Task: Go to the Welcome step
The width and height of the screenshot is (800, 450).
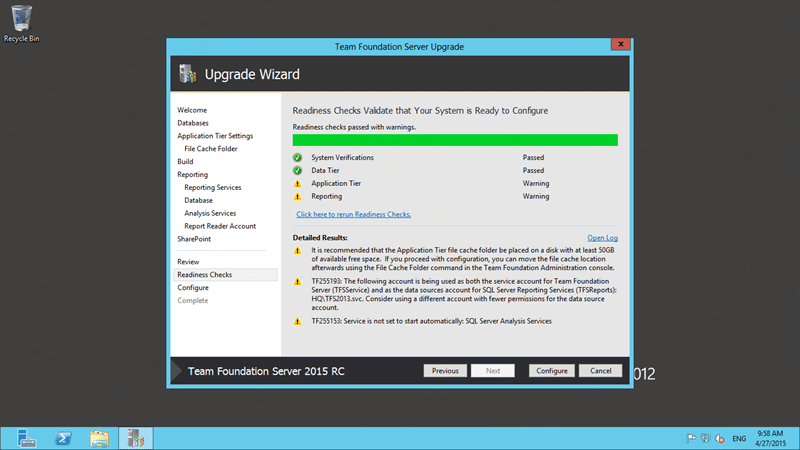Action: pos(192,110)
